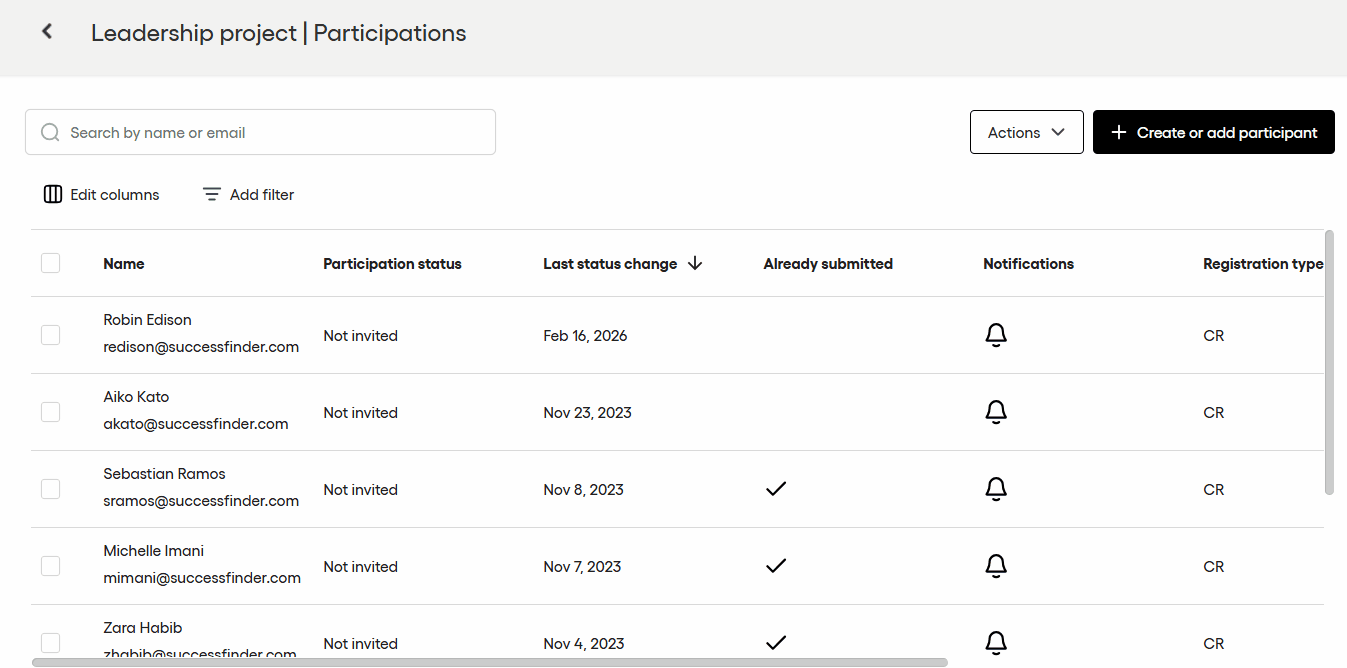The height and width of the screenshot is (668, 1347).
Task: Click CR registration type for Zara Habib
Action: (x=1213, y=644)
